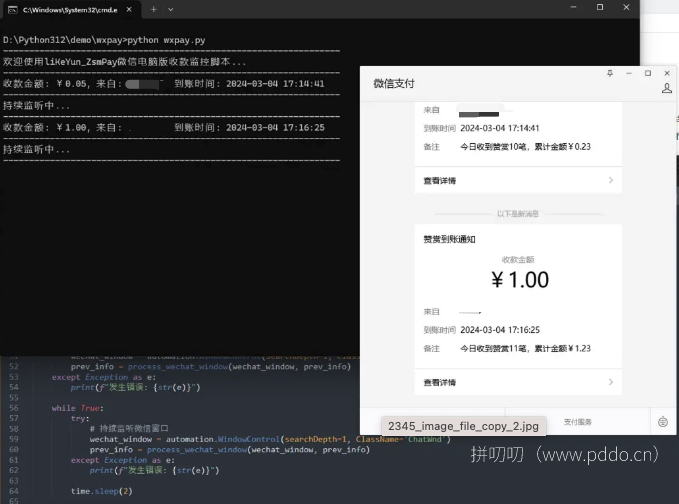Expand the terminal tab dropdown arrow

click(171, 9)
